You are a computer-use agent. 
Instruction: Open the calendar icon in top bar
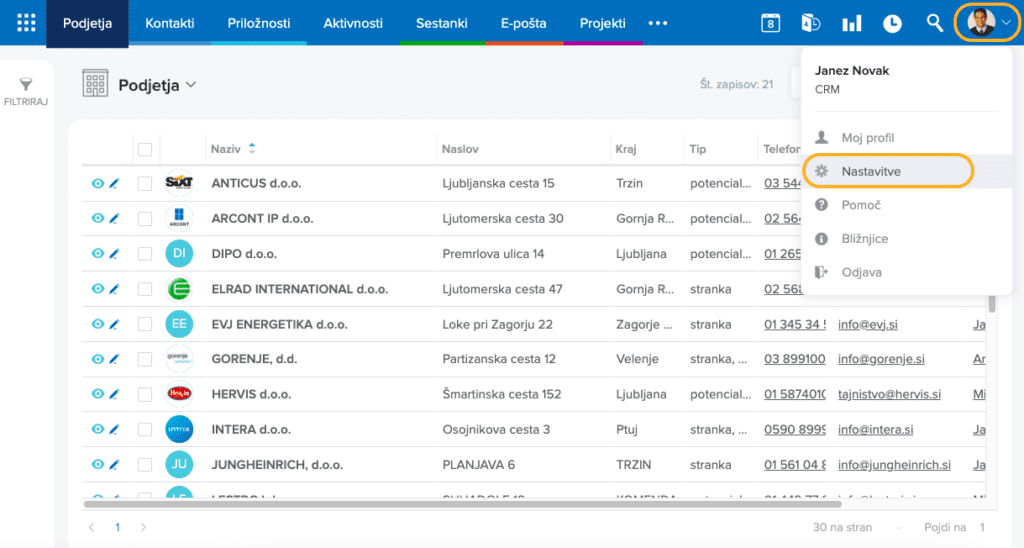(x=770, y=23)
